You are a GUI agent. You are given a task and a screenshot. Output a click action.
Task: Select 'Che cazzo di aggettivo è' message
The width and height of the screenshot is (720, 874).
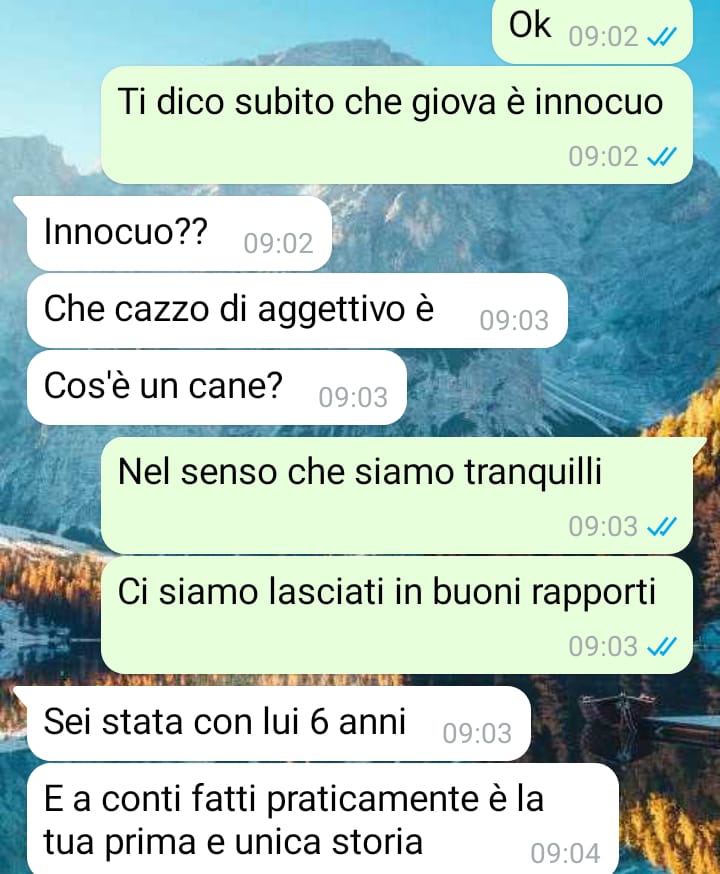(298, 311)
